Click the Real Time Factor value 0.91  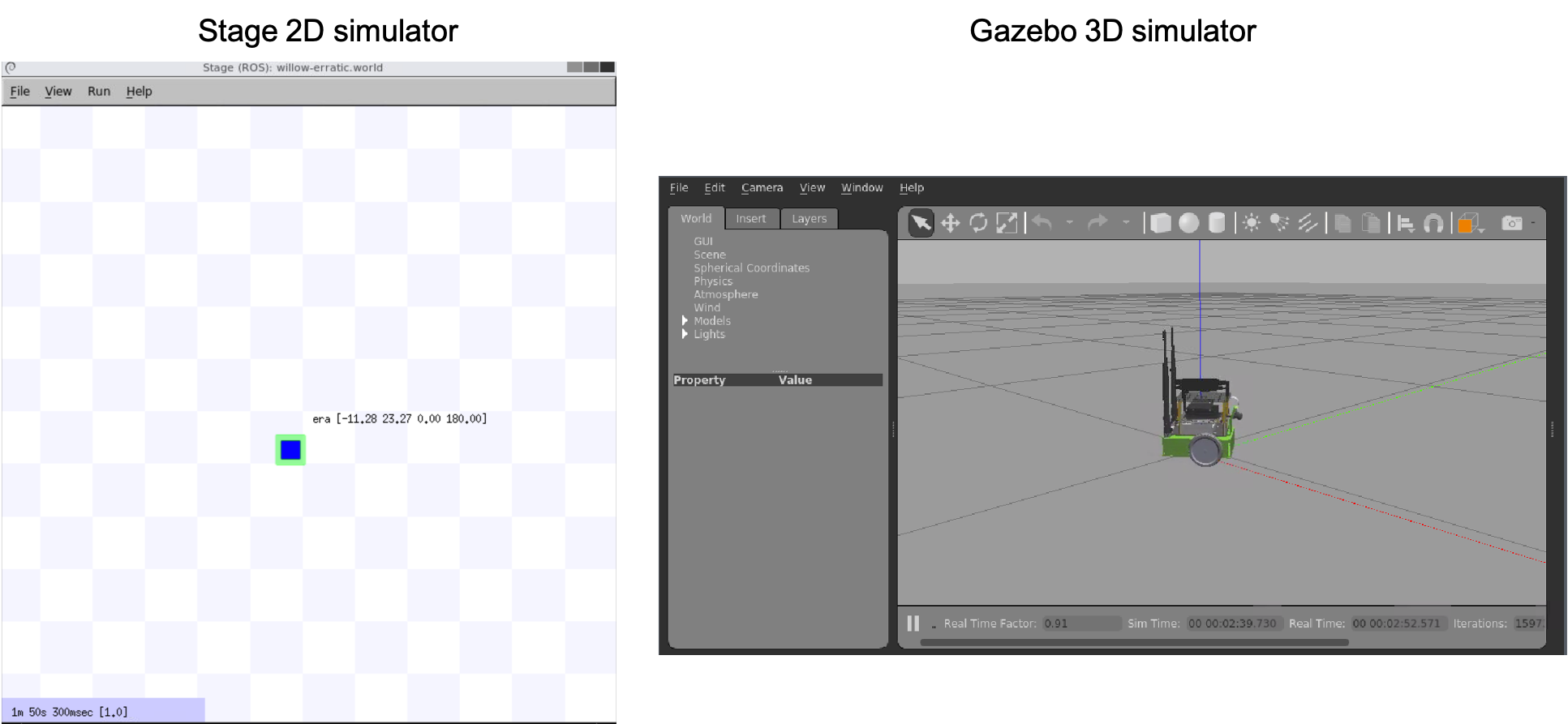click(1080, 623)
